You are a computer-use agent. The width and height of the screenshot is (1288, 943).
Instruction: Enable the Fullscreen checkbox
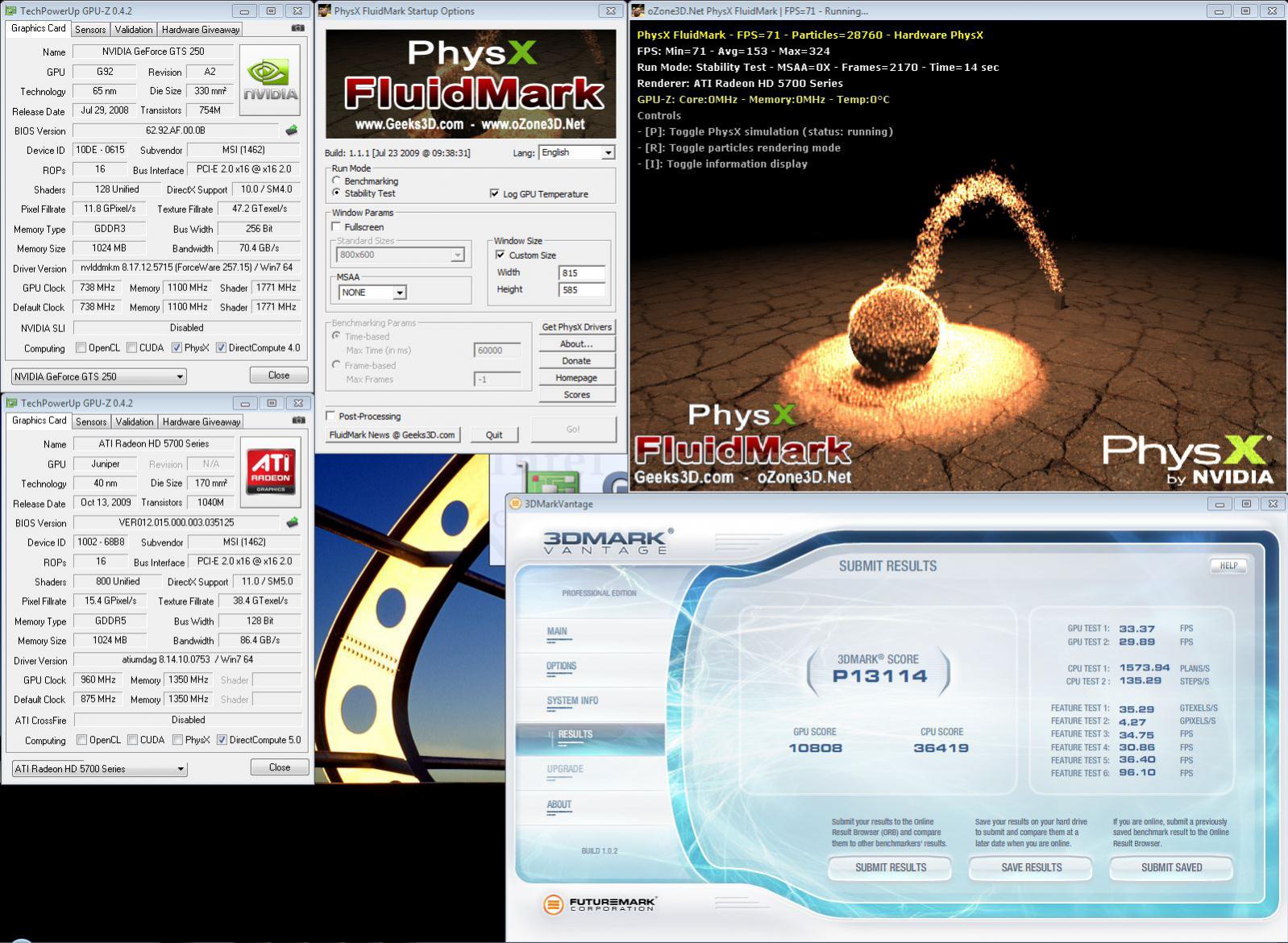coord(336,227)
